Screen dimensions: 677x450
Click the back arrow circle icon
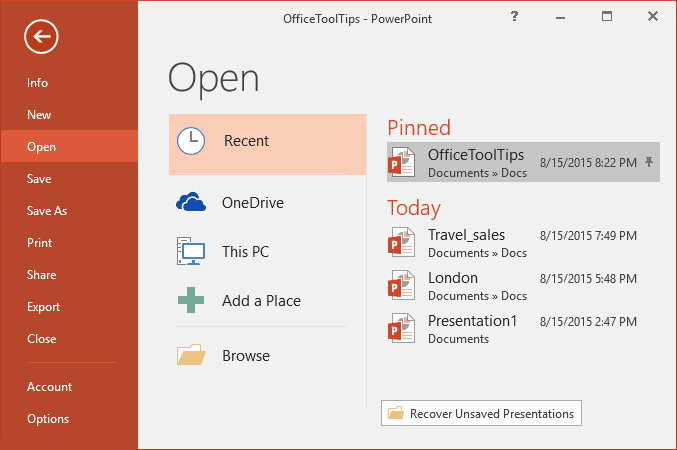pyautogui.click(x=41, y=37)
